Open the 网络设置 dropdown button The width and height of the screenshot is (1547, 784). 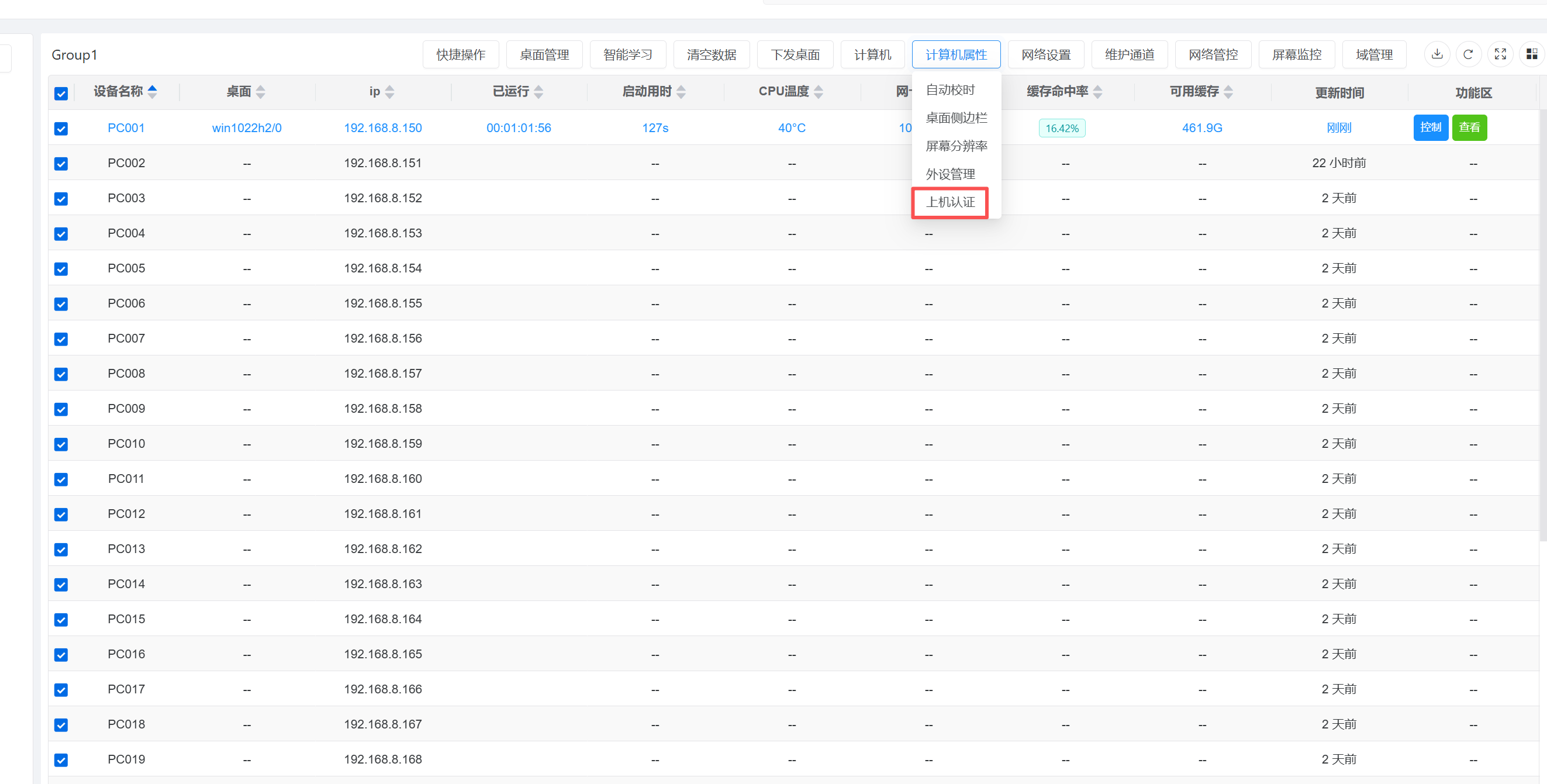click(x=1045, y=54)
